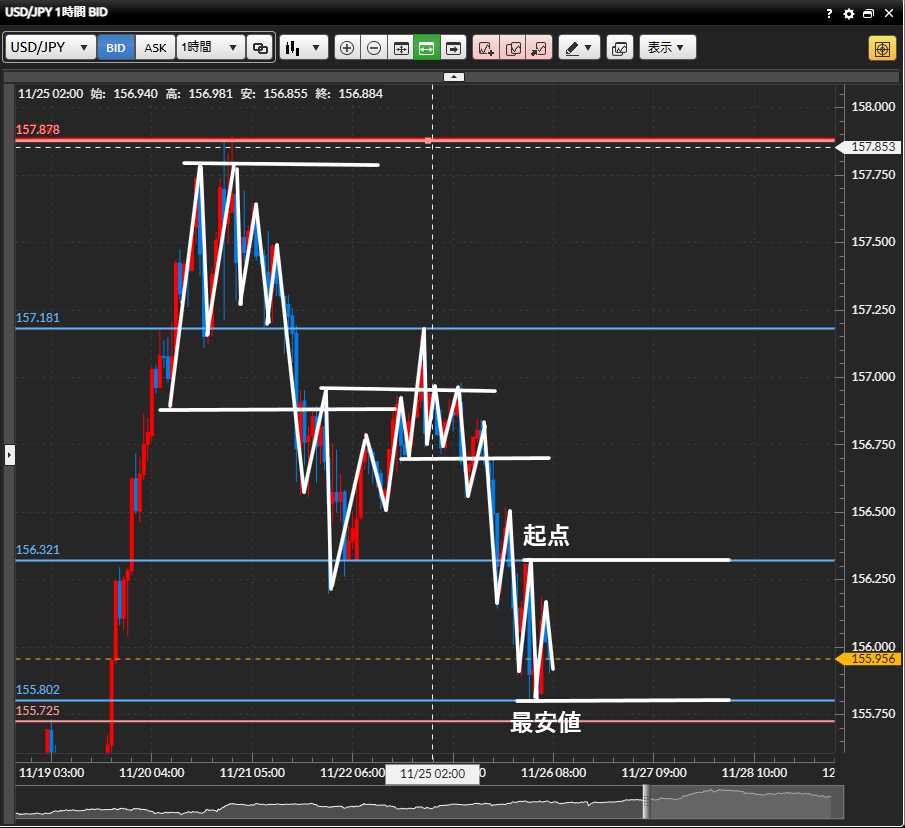Switch price display to ASK

pyautogui.click(x=155, y=48)
